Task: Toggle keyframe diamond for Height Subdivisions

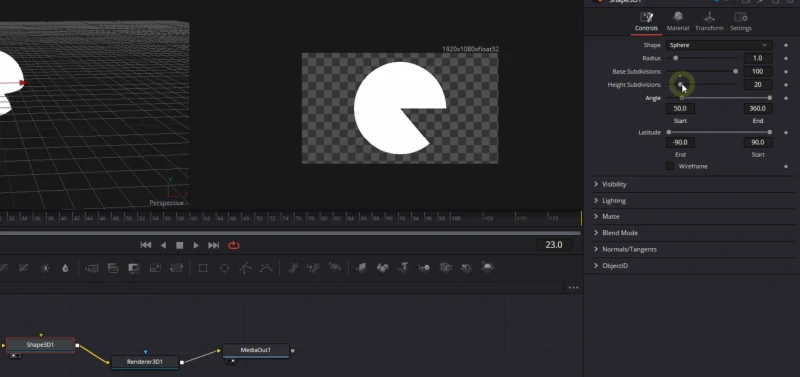Action: (x=786, y=85)
